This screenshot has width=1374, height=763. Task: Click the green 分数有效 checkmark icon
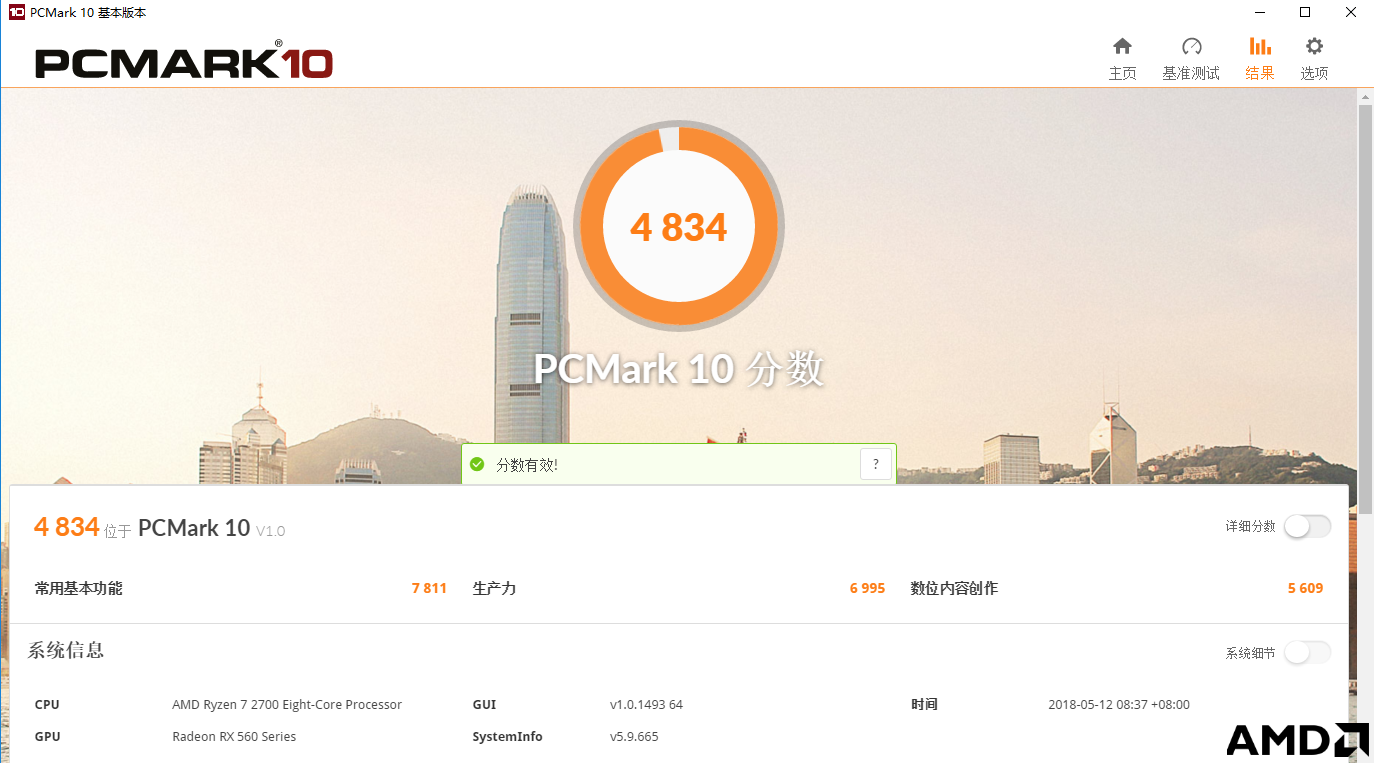tap(477, 464)
